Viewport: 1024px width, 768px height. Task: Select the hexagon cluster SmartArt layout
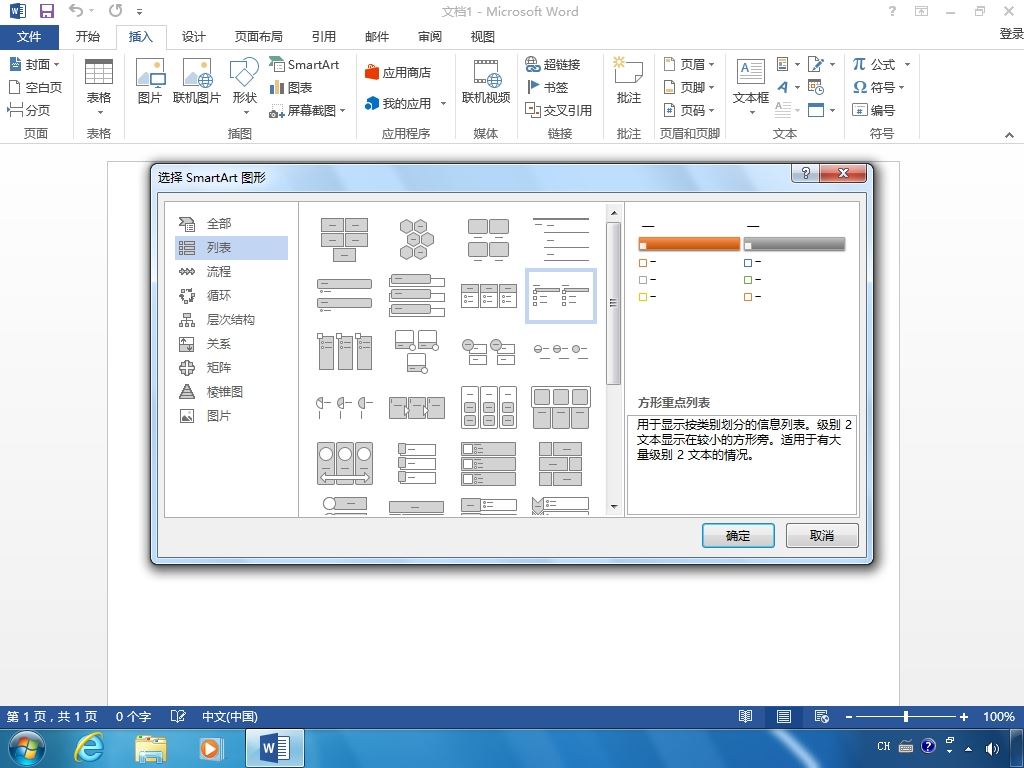[x=416, y=239]
